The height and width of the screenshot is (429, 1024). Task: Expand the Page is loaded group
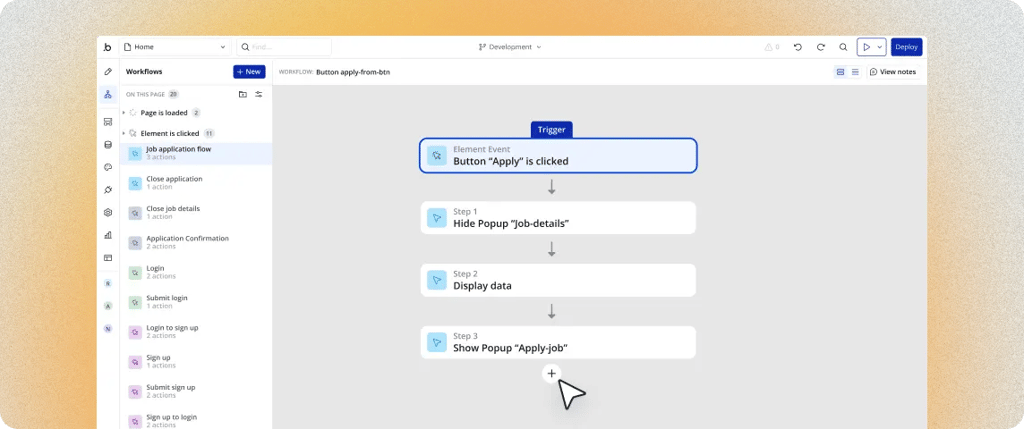click(x=124, y=113)
